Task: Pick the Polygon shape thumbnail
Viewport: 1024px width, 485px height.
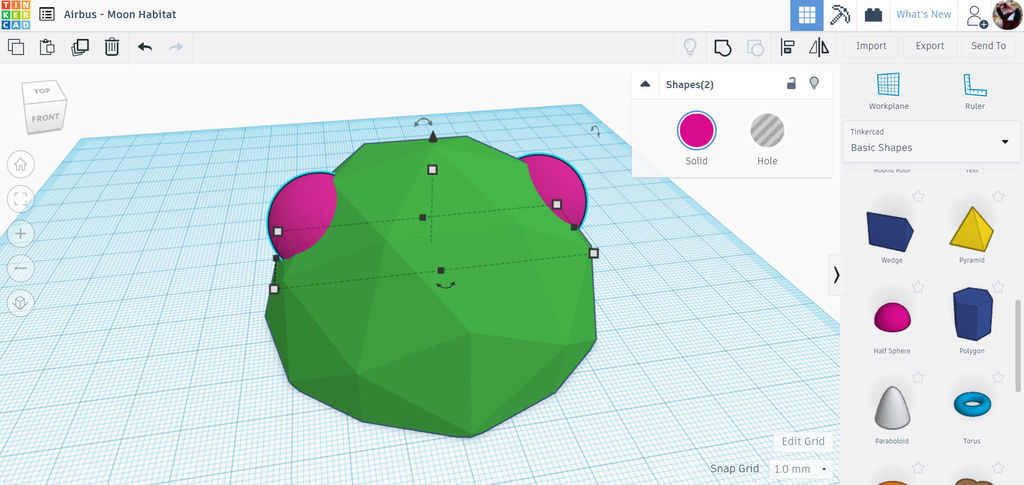Action: click(x=972, y=314)
